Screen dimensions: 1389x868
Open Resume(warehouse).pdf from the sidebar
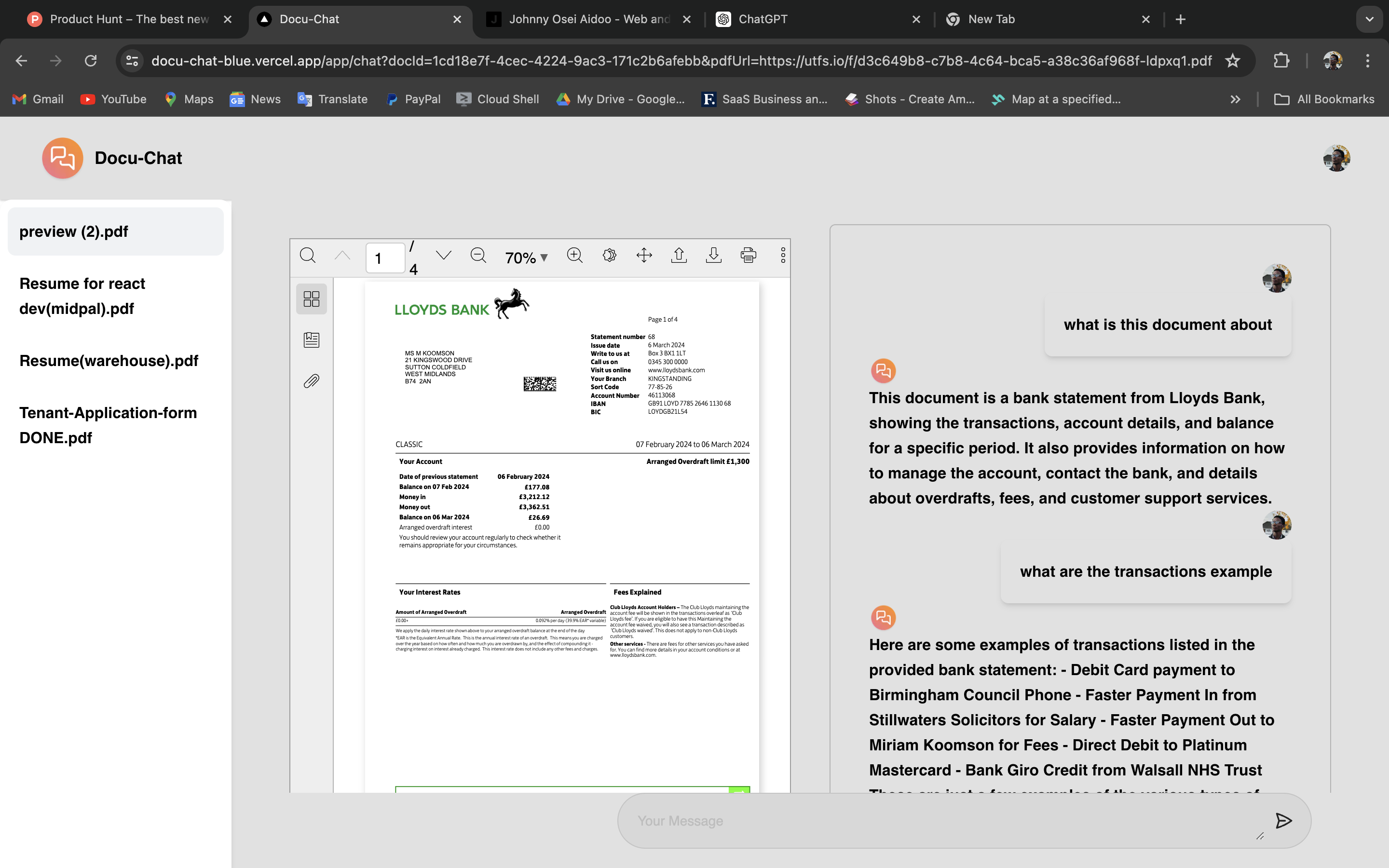point(109,361)
